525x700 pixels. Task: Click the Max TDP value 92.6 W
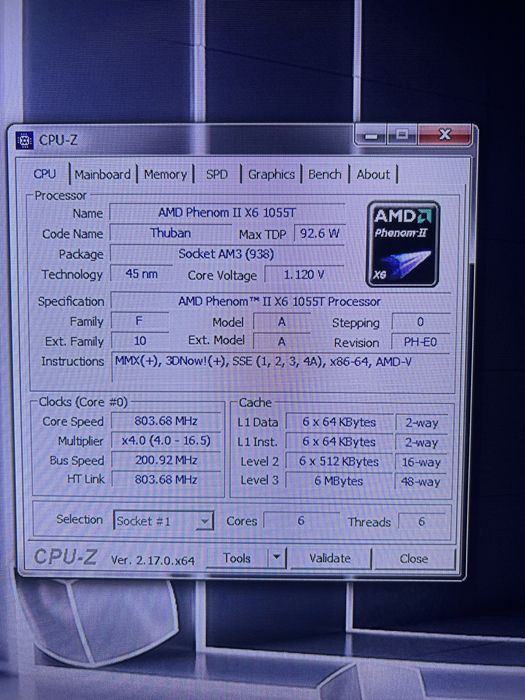tap(320, 233)
